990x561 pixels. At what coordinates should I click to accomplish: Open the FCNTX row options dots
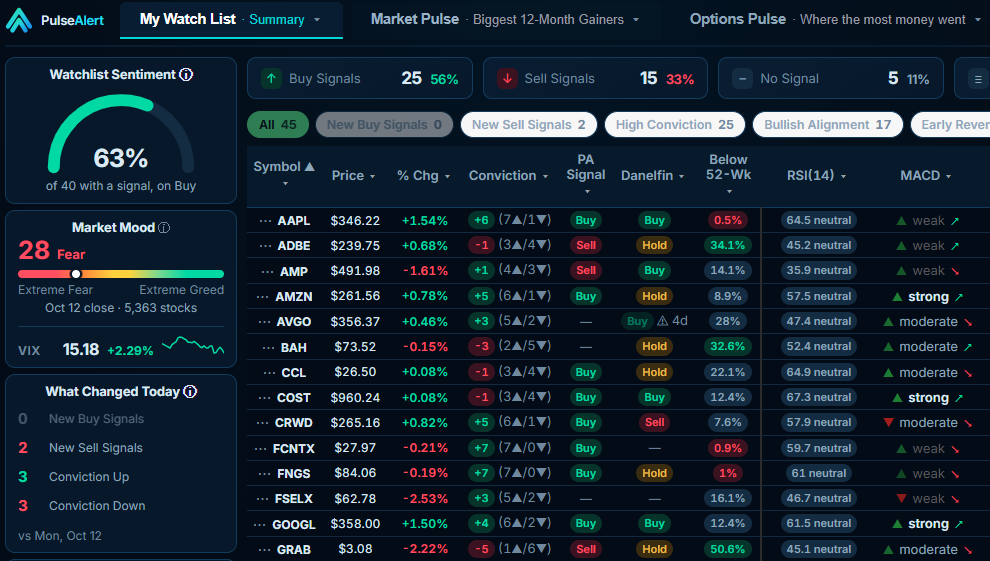pos(260,449)
